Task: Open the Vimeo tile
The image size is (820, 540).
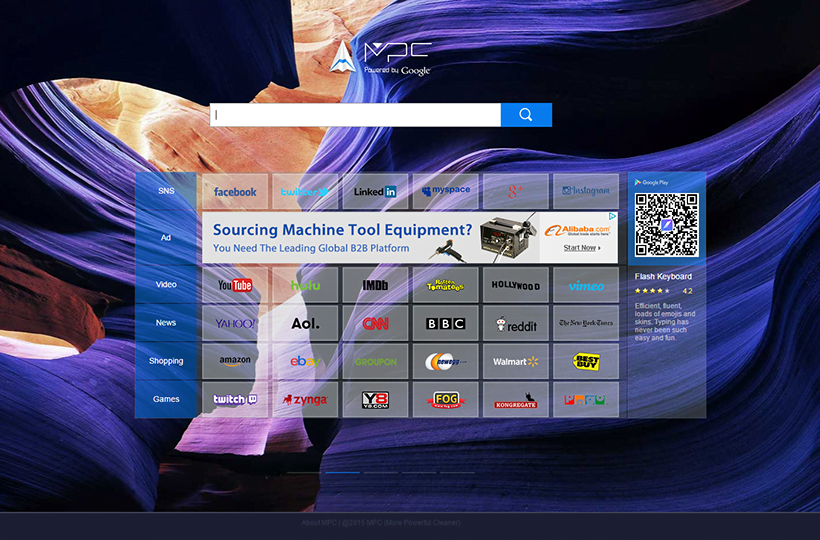Action: pyautogui.click(x=586, y=285)
